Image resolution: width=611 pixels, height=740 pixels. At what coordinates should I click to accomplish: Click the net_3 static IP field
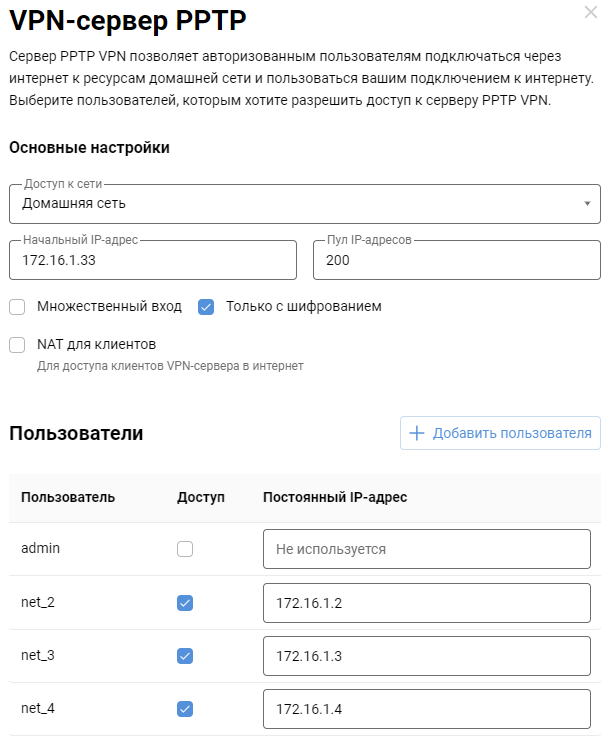tap(426, 656)
